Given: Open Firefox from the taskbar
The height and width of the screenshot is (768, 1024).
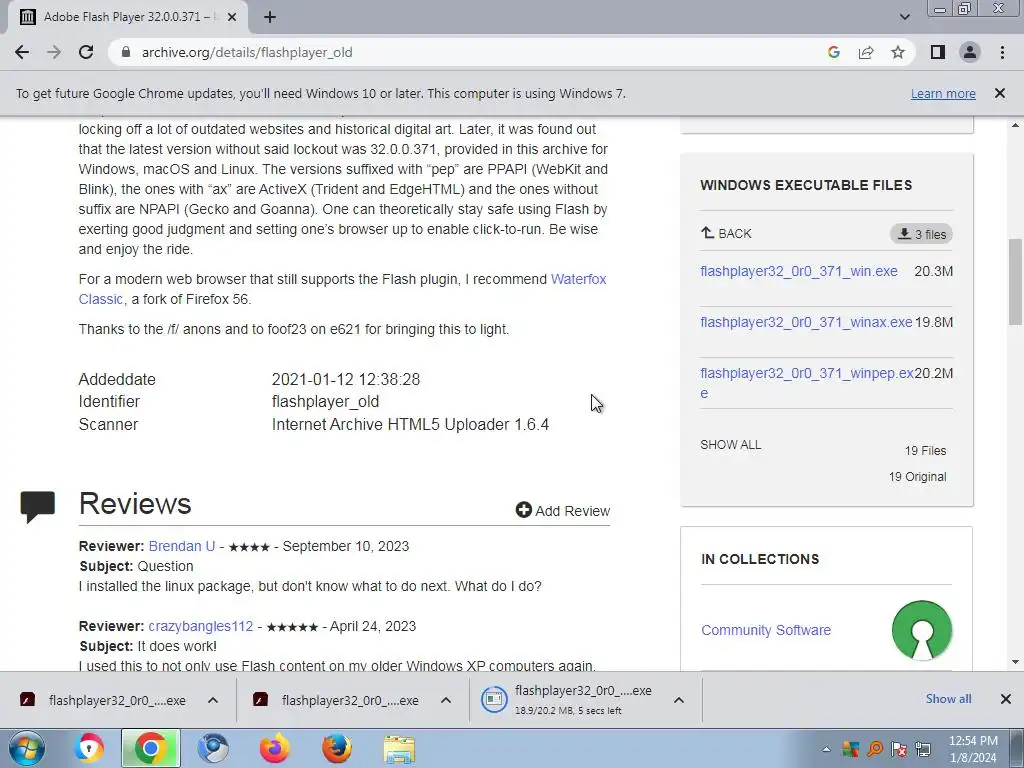Looking at the screenshot, I should click(x=274, y=748).
